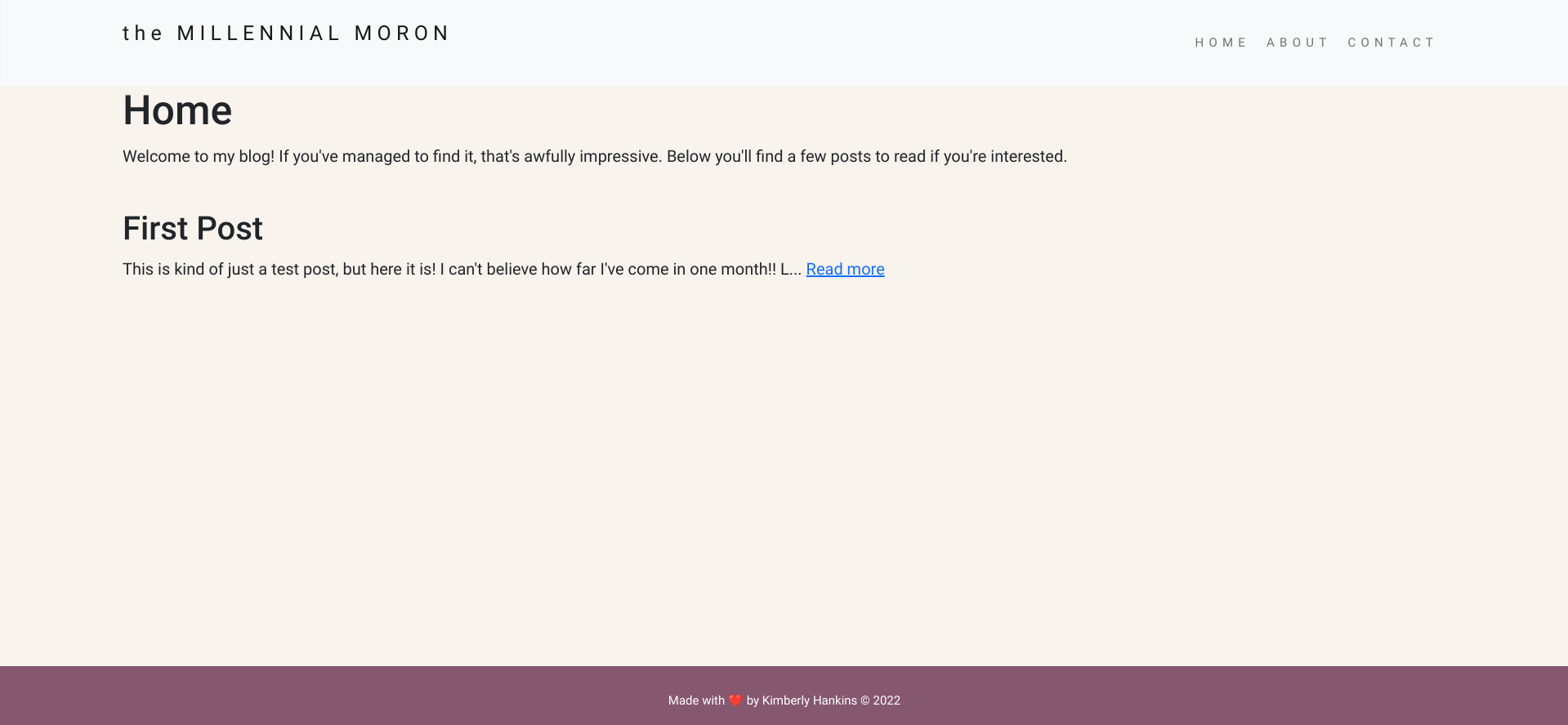The height and width of the screenshot is (725, 1568).
Task: Open the HOME navigation item
Action: click(x=1220, y=43)
